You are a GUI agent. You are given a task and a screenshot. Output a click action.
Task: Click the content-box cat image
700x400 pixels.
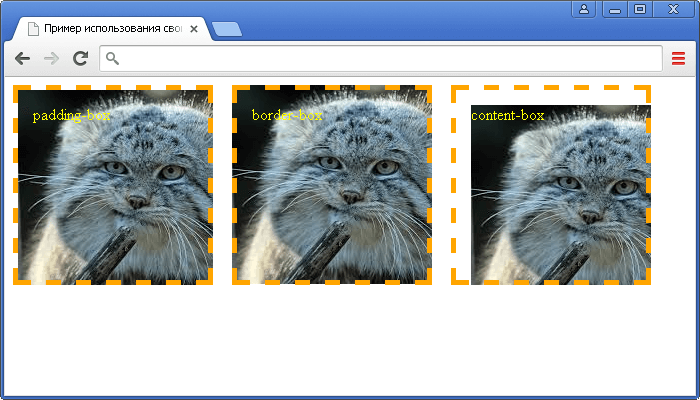click(561, 195)
